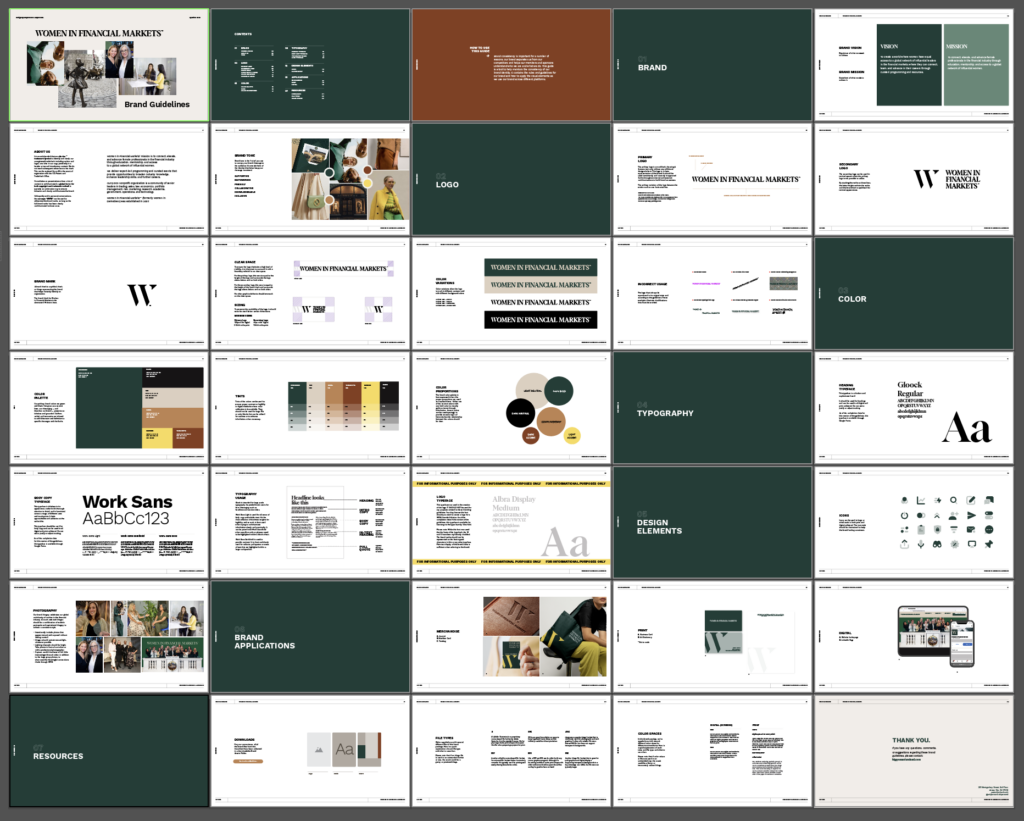Open the '02 Logo' section divider slide
Viewport: 1024px width, 821px height.
[511, 179]
